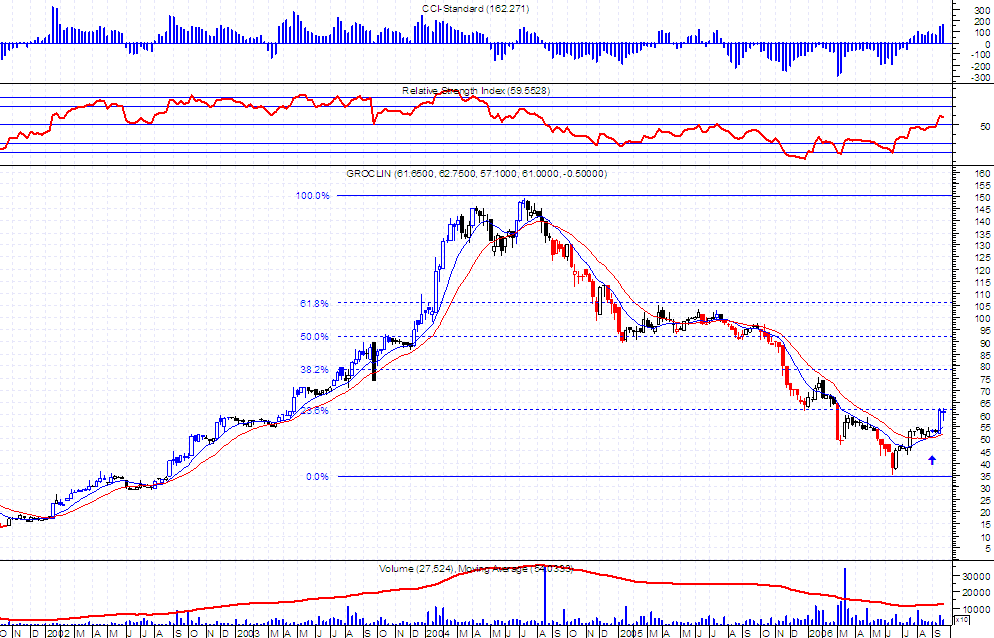The width and height of the screenshot is (994, 638).
Task: Click the GROCLIN price chart title
Action: (x=477, y=174)
